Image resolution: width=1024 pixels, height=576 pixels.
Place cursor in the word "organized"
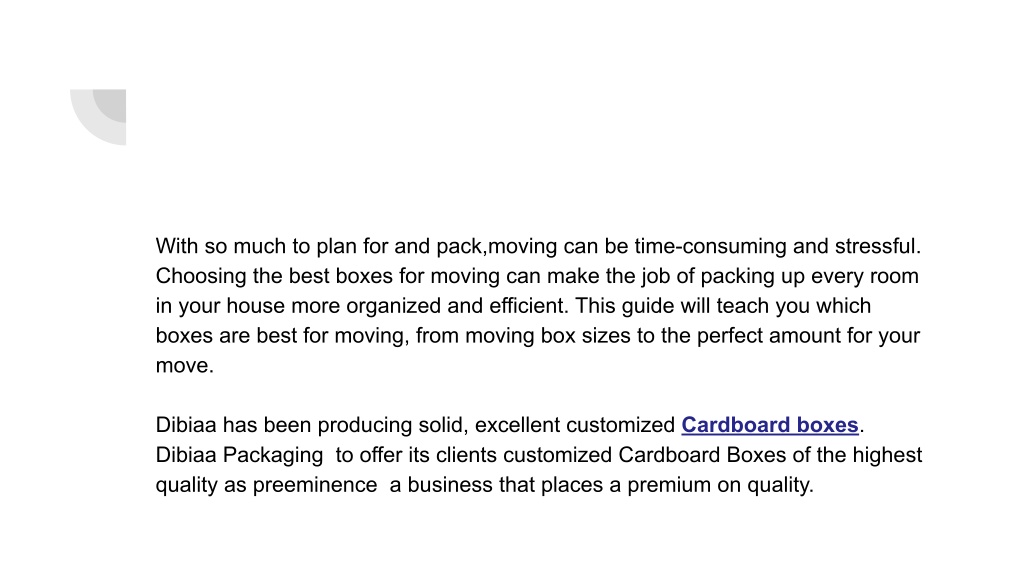[x=393, y=306]
